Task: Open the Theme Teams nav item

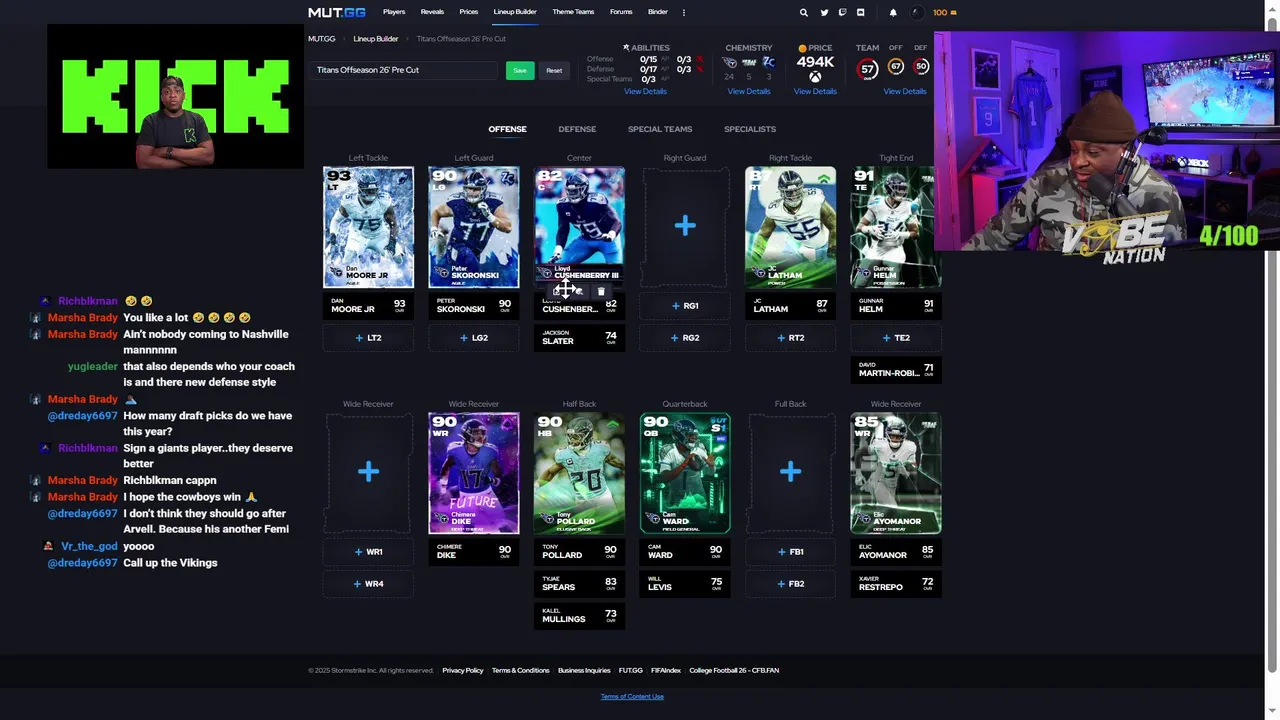Action: point(573,12)
